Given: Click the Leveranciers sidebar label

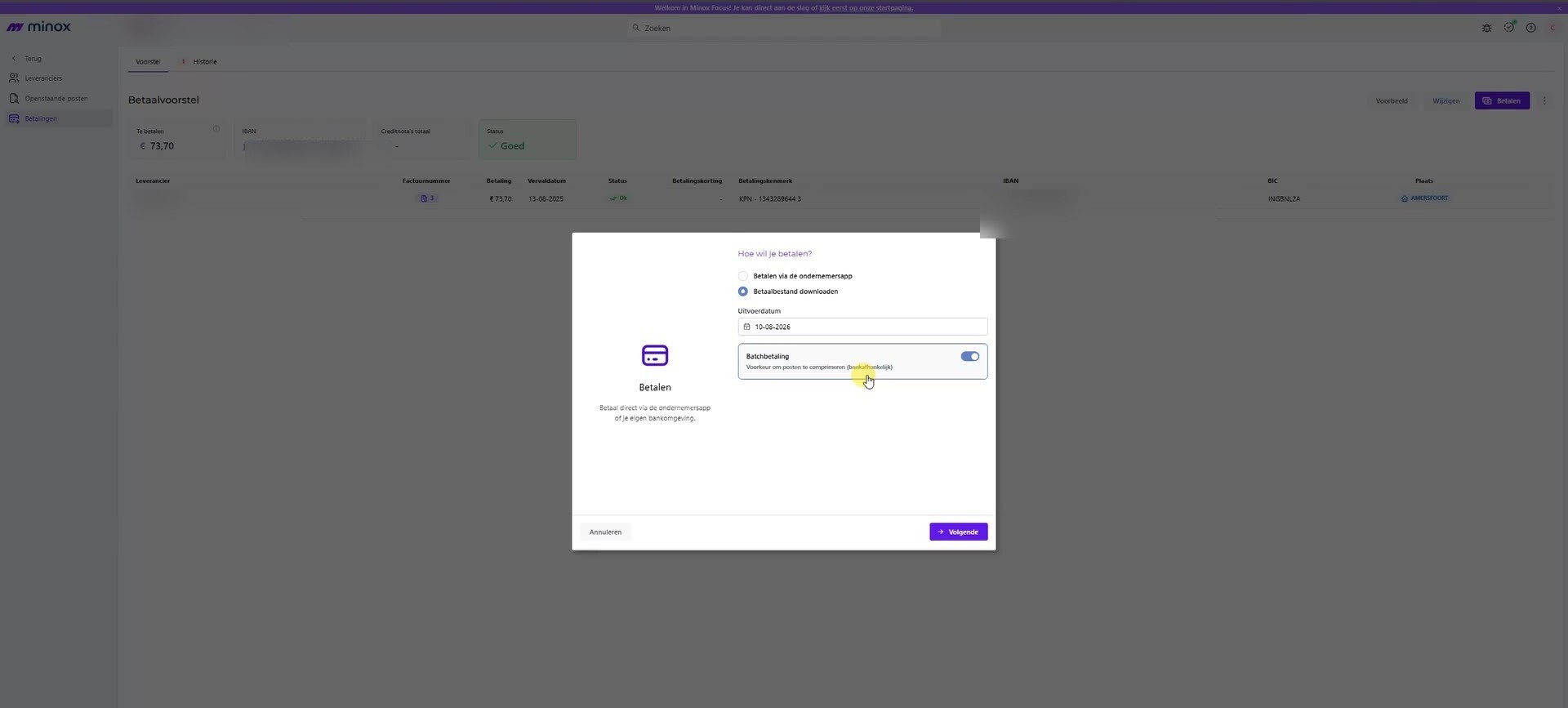Looking at the screenshot, I should 43,78.
